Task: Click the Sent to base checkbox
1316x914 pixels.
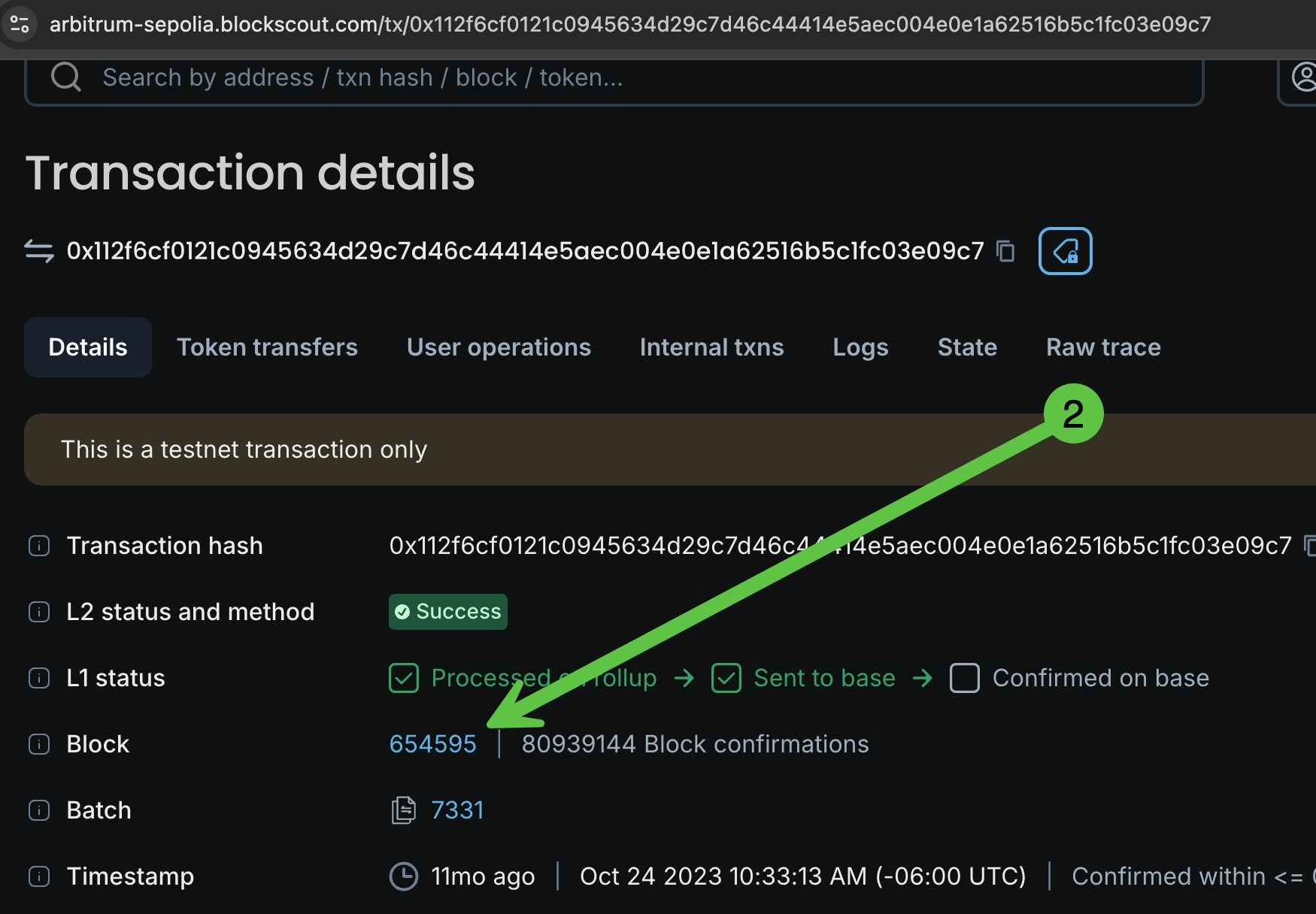Action: [726, 677]
